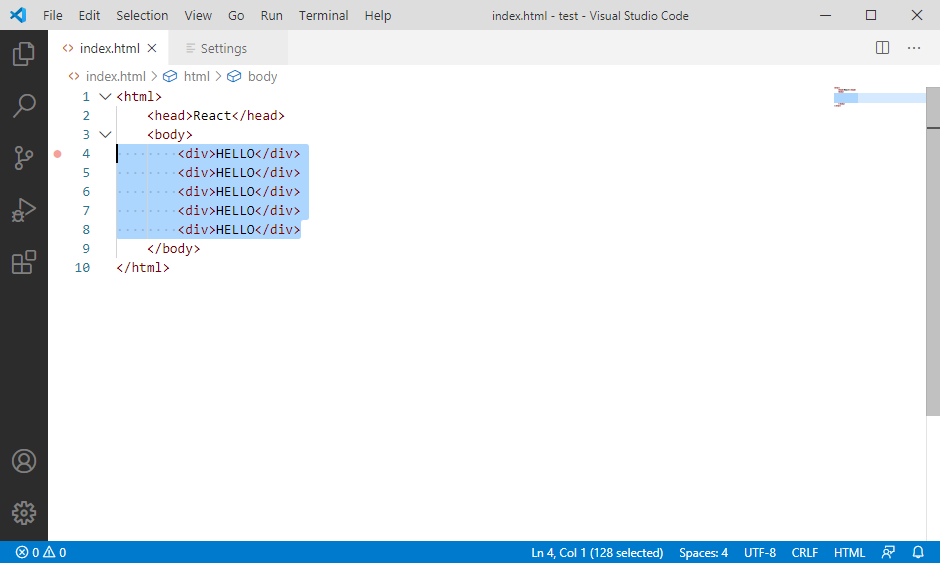Click the closing </html> tag

pos(143,268)
